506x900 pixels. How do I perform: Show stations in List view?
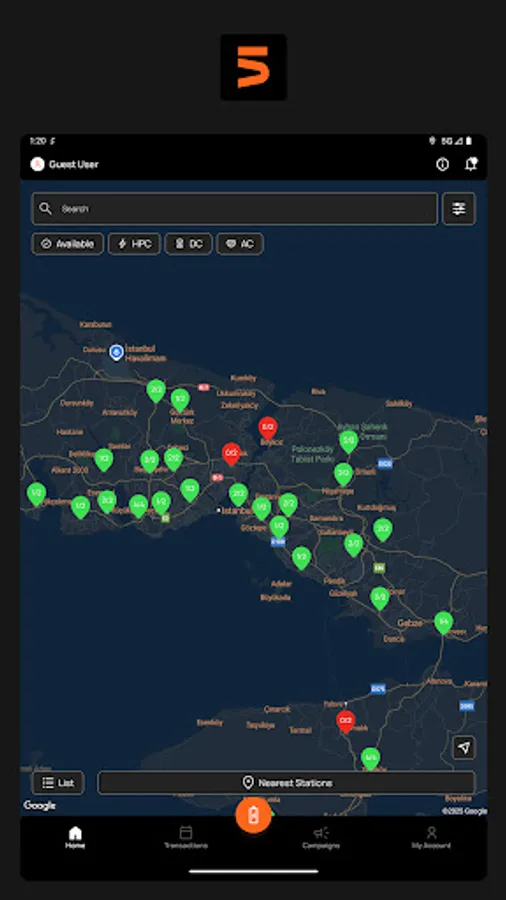tap(58, 783)
